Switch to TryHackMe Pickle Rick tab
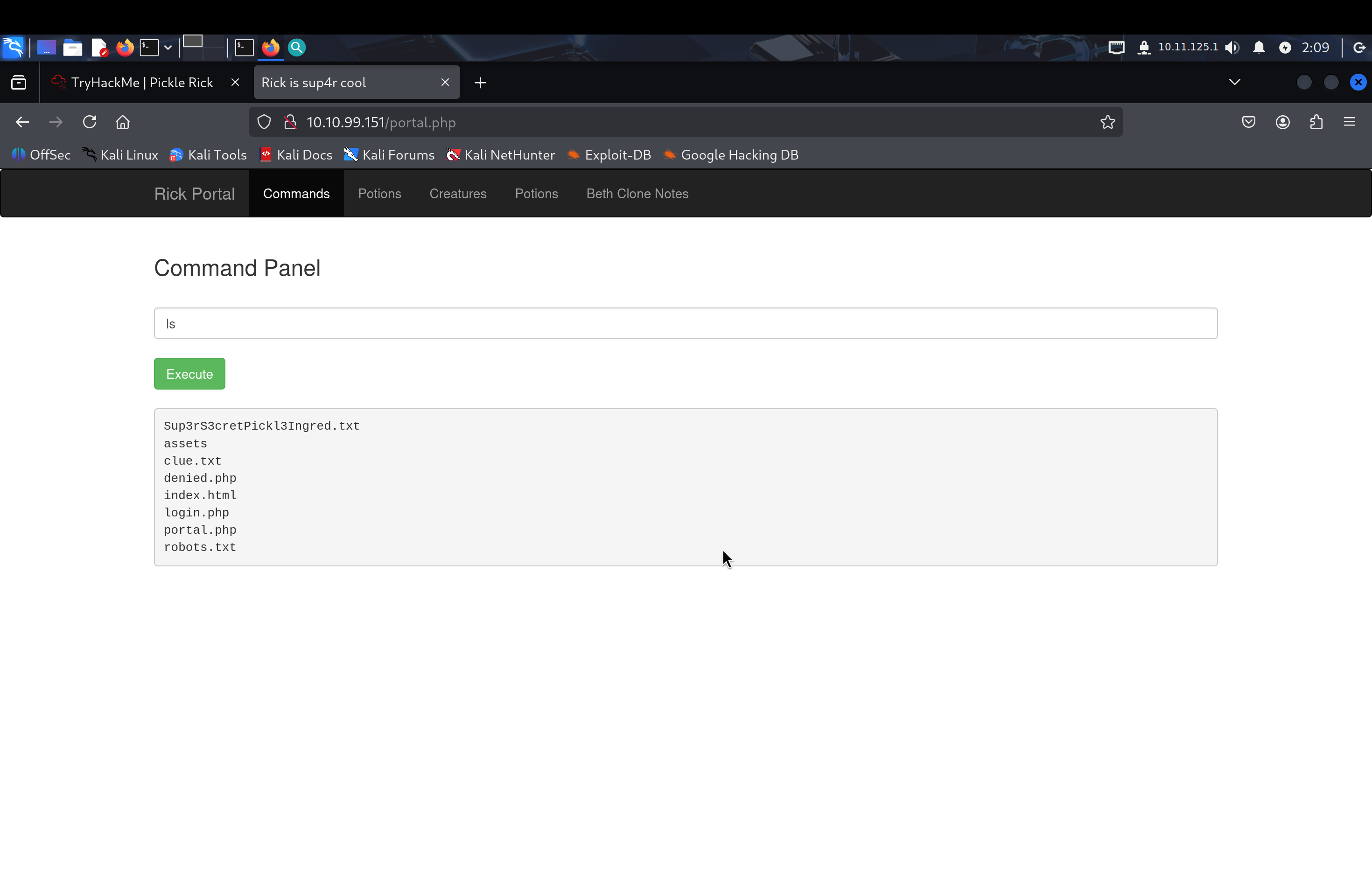The image size is (1372, 892). (141, 83)
